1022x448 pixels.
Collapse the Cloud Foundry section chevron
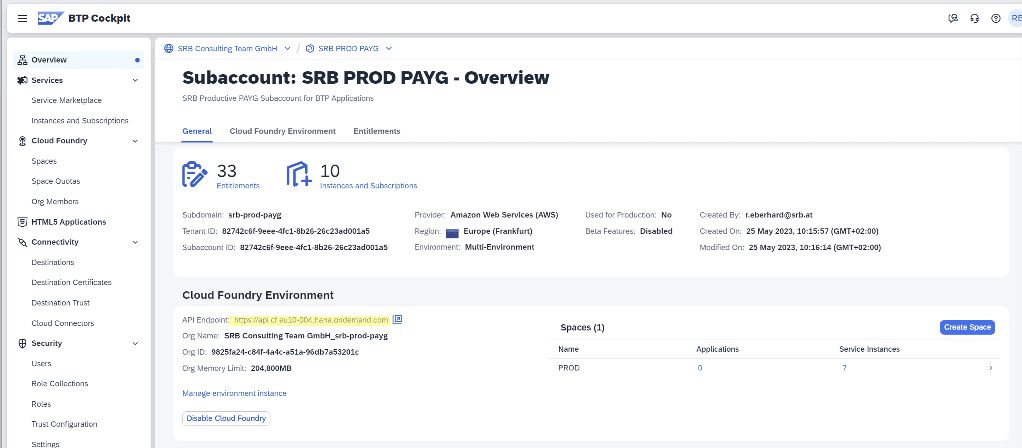click(x=135, y=141)
